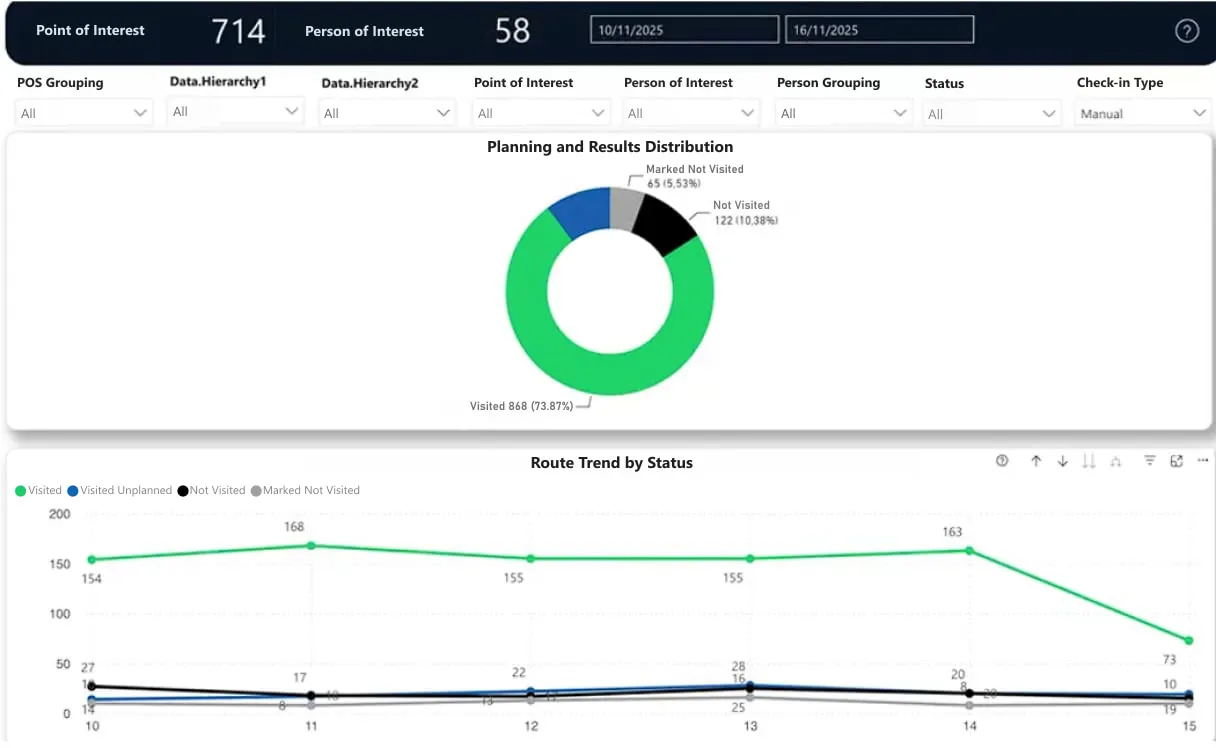Open the Check-in Type dropdown set to Manual
1216x748 pixels.
tap(1144, 114)
